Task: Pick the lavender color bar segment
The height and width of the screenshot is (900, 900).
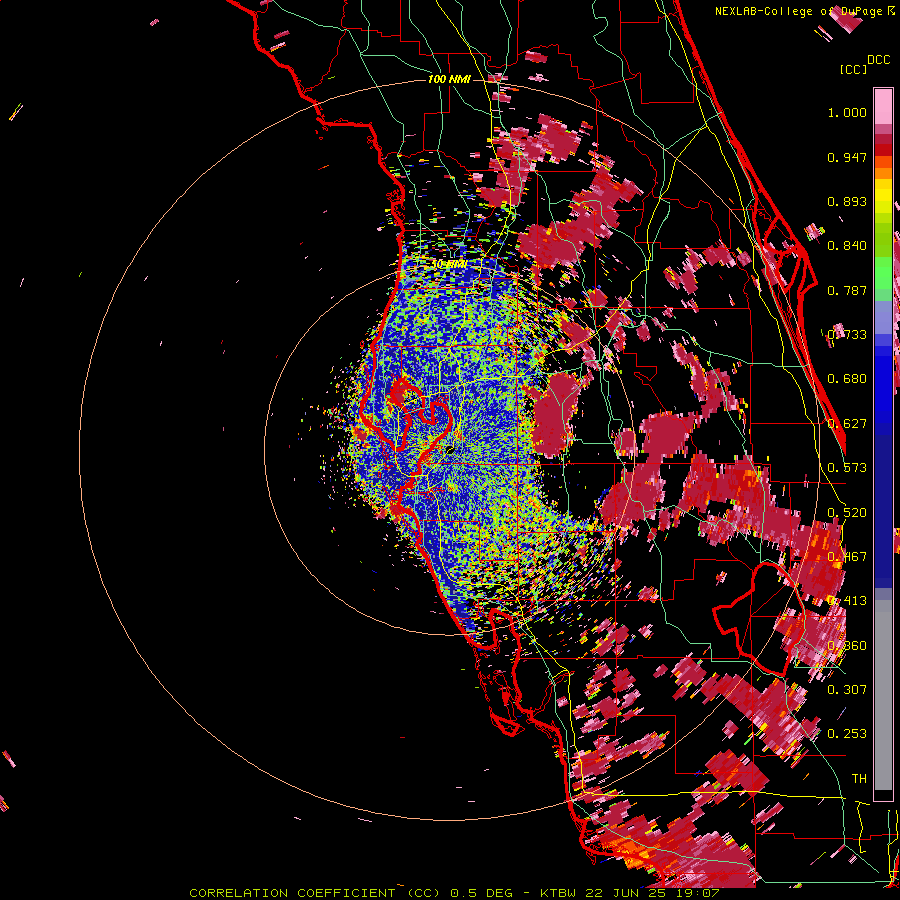Action: click(883, 317)
